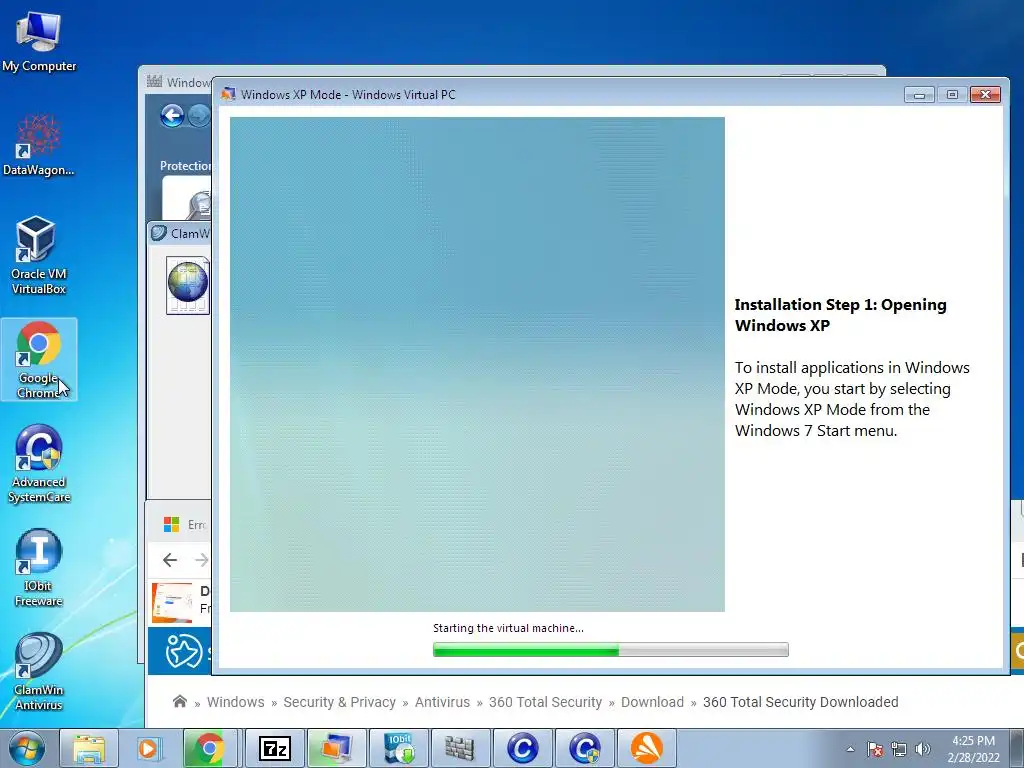Open the Windows Start menu orb
The image size is (1024, 768).
click(27, 748)
